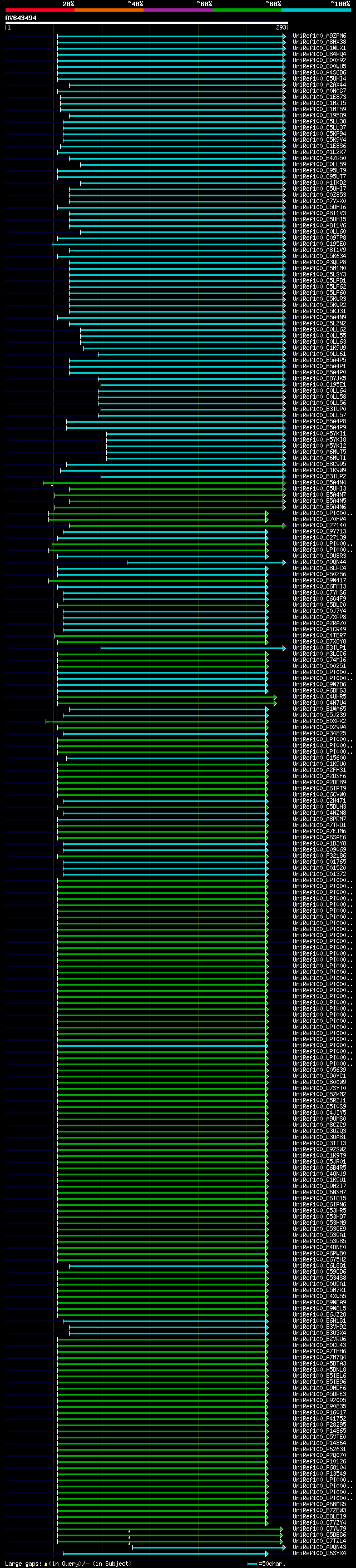Open hit UniRef100_Q00X92
Image resolution: width=356 pixels, height=1568 pixels.
(x=319, y=60)
